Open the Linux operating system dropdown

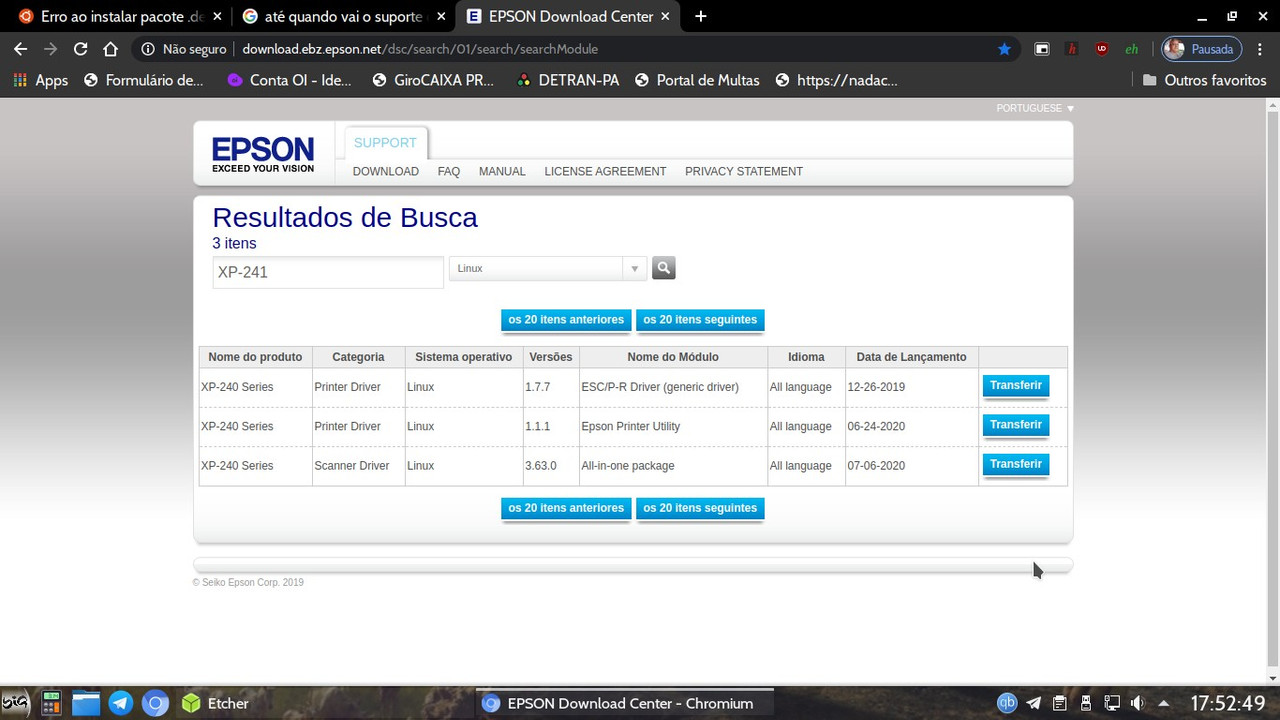(547, 268)
